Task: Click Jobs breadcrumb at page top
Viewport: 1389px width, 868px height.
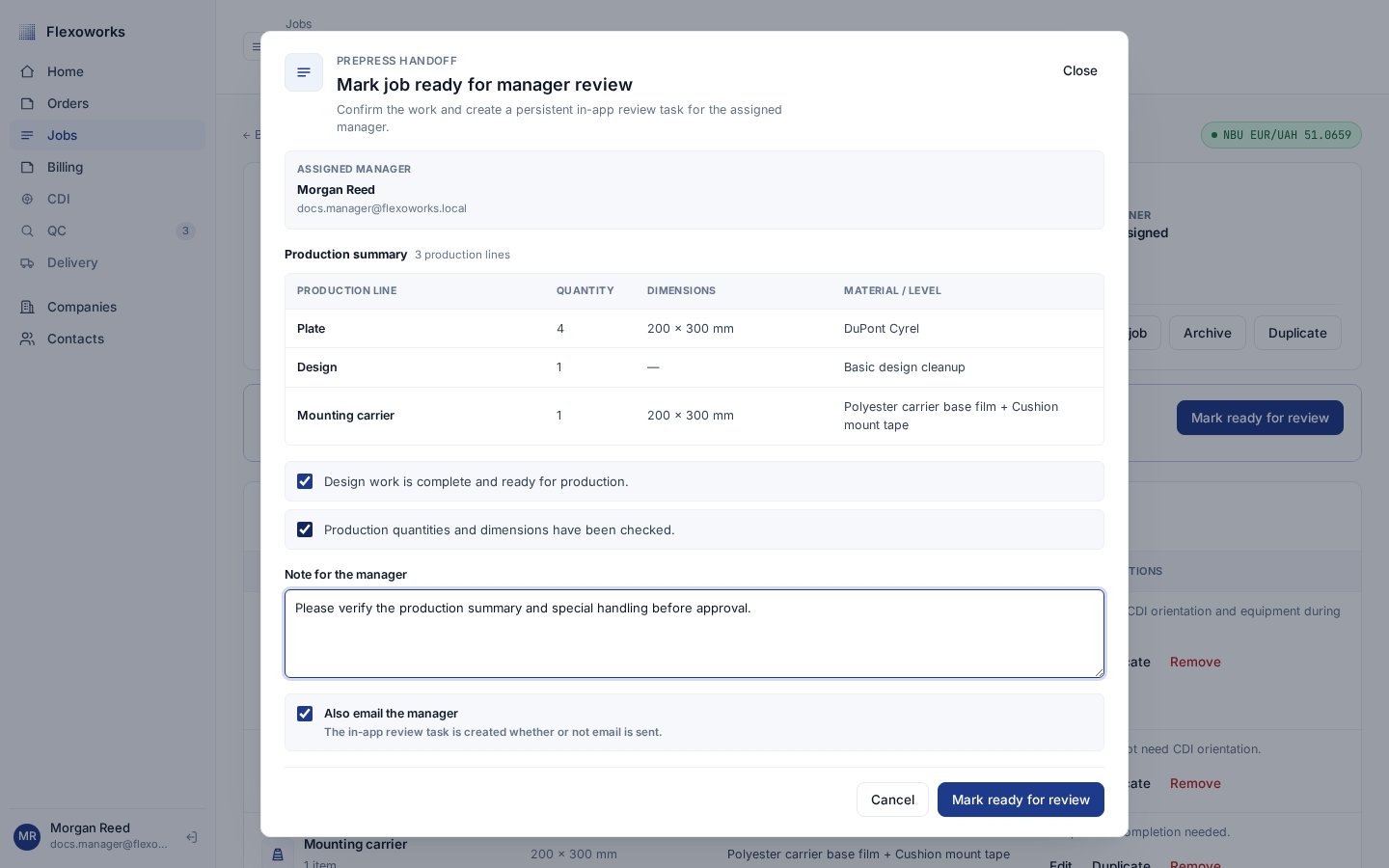Action: tap(298, 23)
